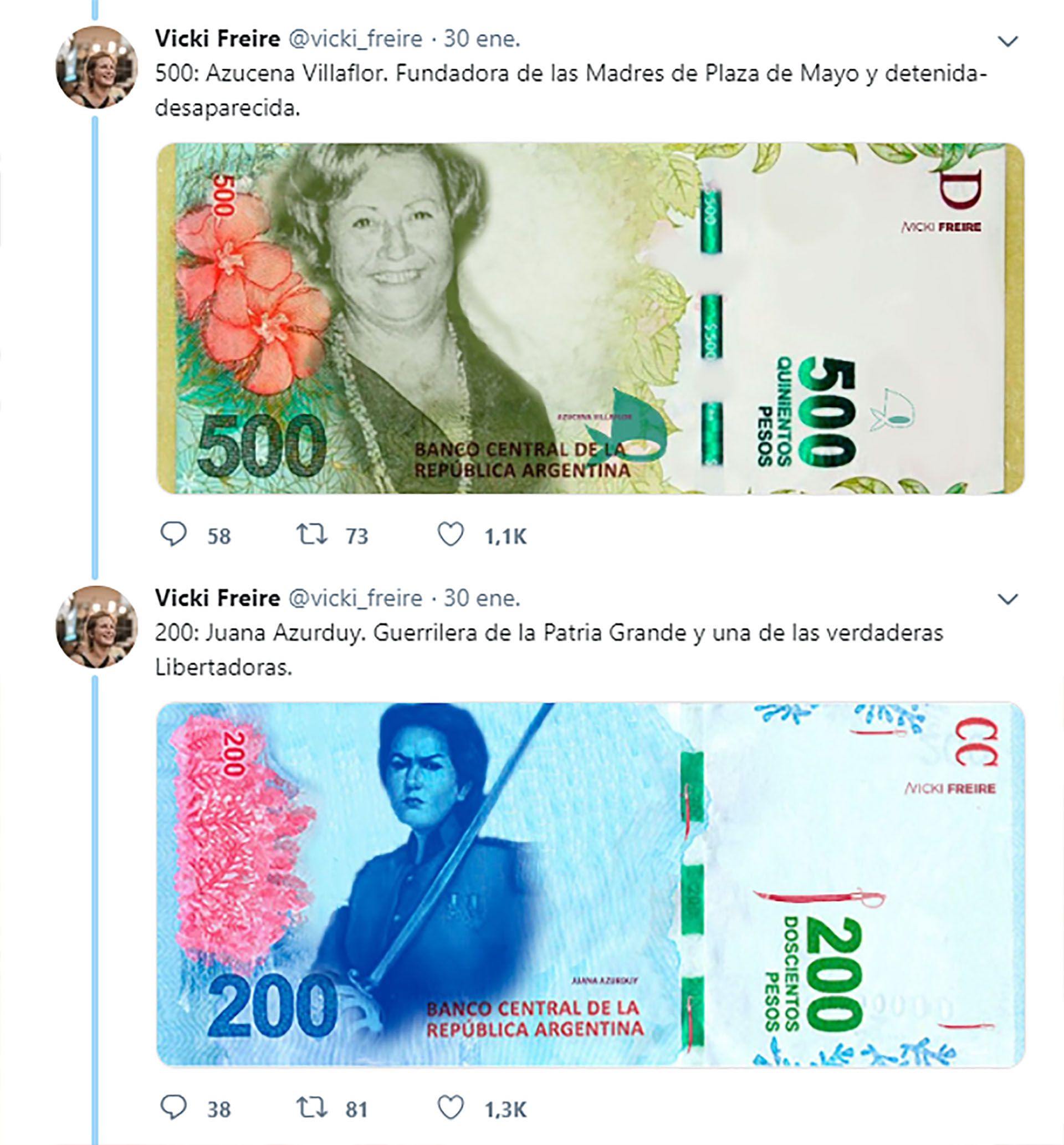Viewport: 1064px width, 1145px height.
Task: Retweet the 200 peso banknote tweet
Action: click(311, 1106)
